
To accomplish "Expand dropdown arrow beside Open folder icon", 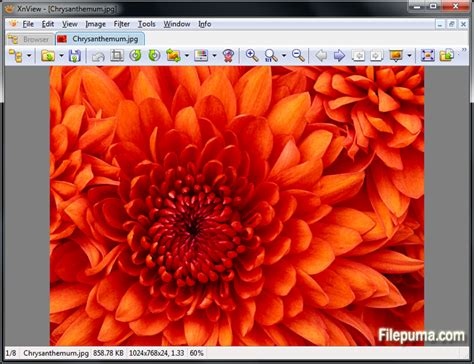I will pyautogui.click(x=61, y=55).
